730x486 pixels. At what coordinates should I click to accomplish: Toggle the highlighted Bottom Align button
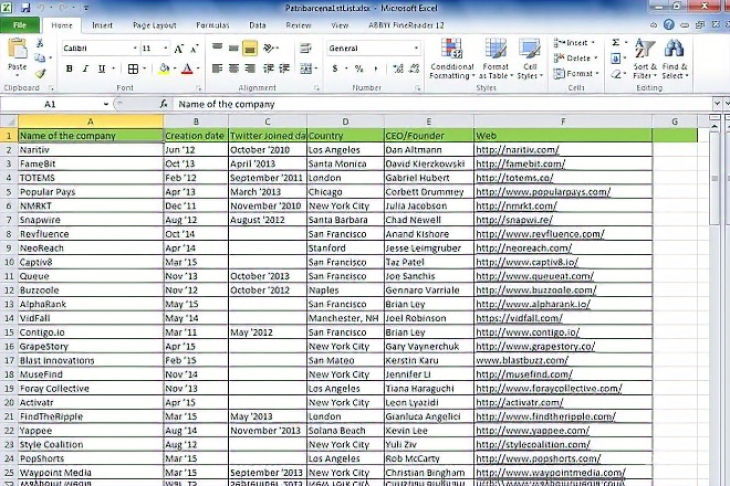pyautogui.click(x=250, y=48)
